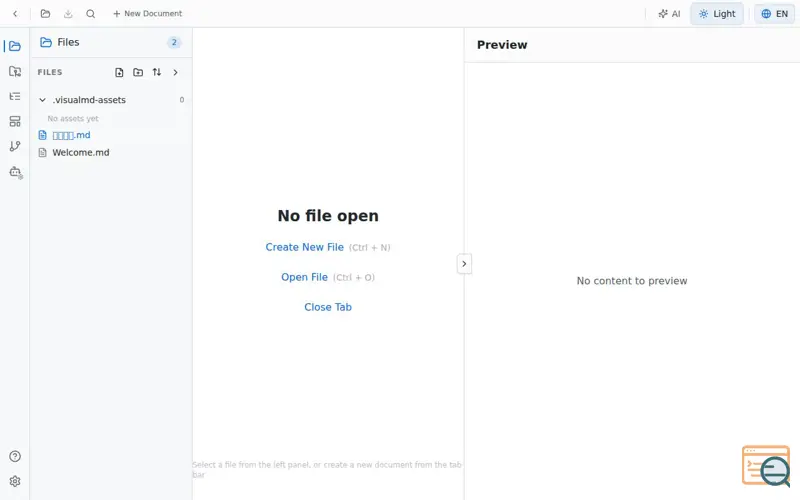Open the AI bot settings sidebar icon
800x500 pixels.
click(x=16, y=172)
